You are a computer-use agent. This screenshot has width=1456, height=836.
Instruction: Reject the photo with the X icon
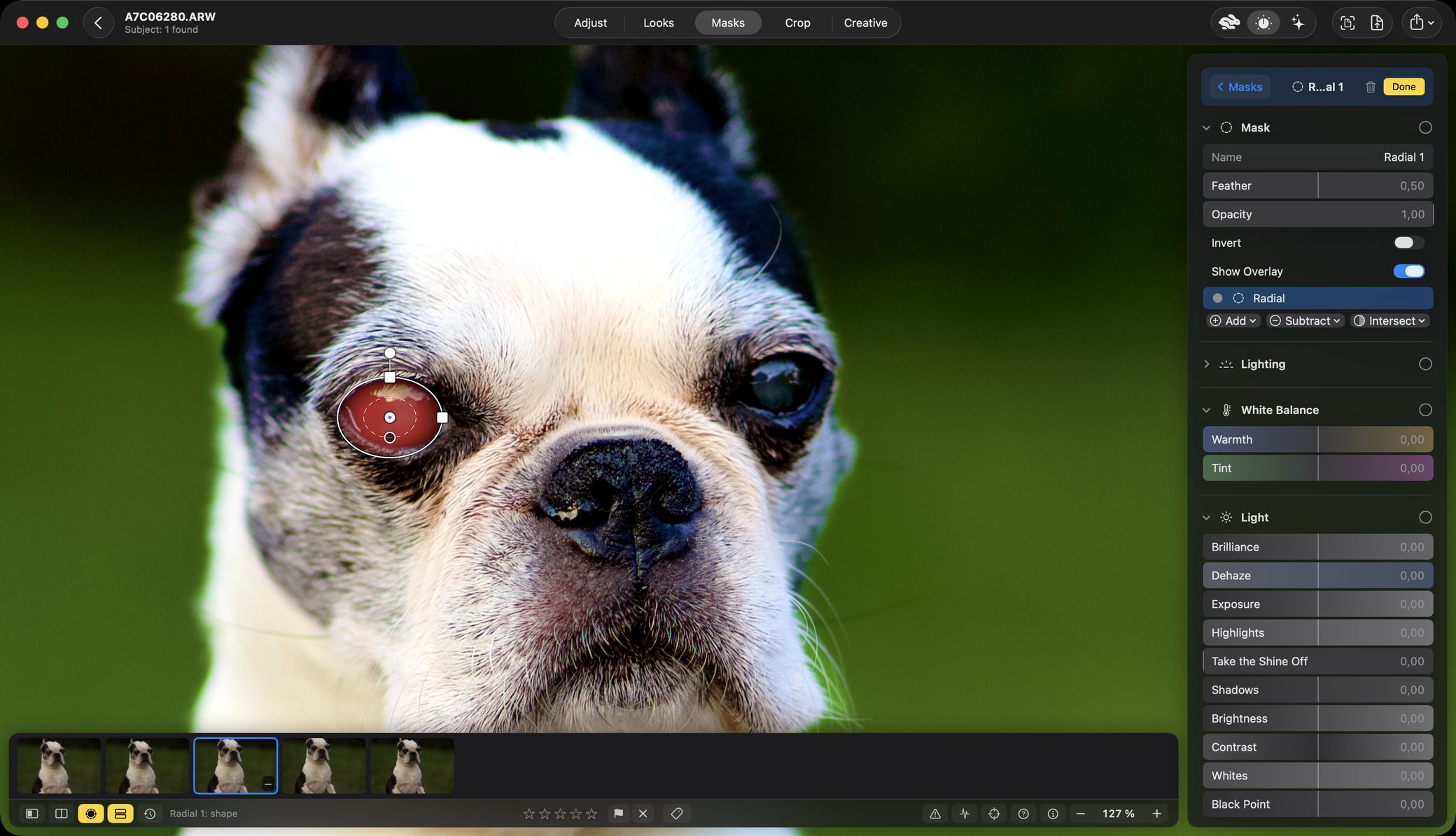coord(643,814)
